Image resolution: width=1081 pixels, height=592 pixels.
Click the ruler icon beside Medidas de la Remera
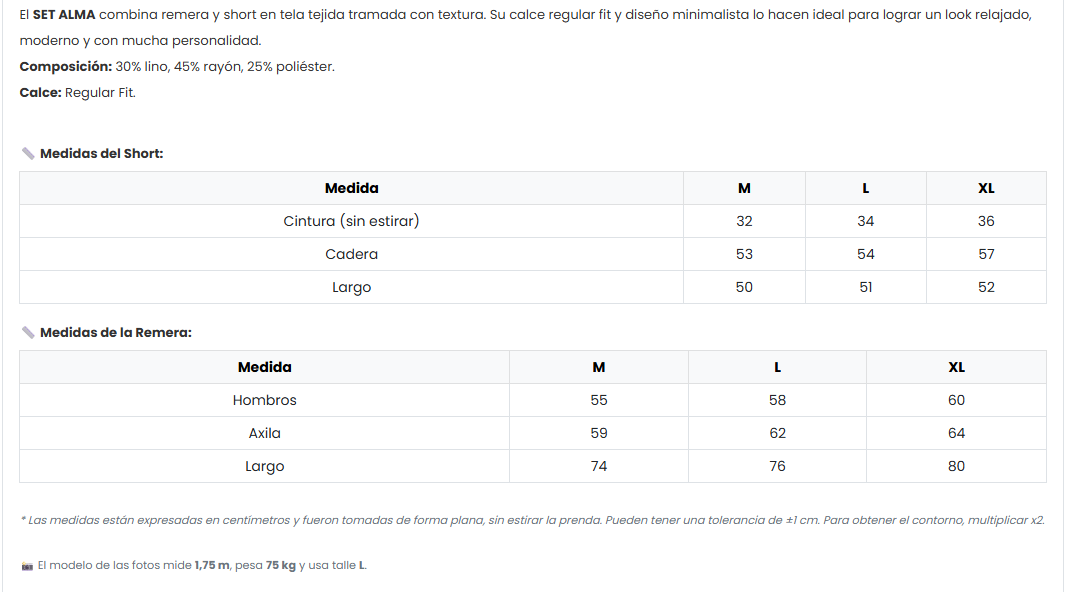click(x=28, y=333)
